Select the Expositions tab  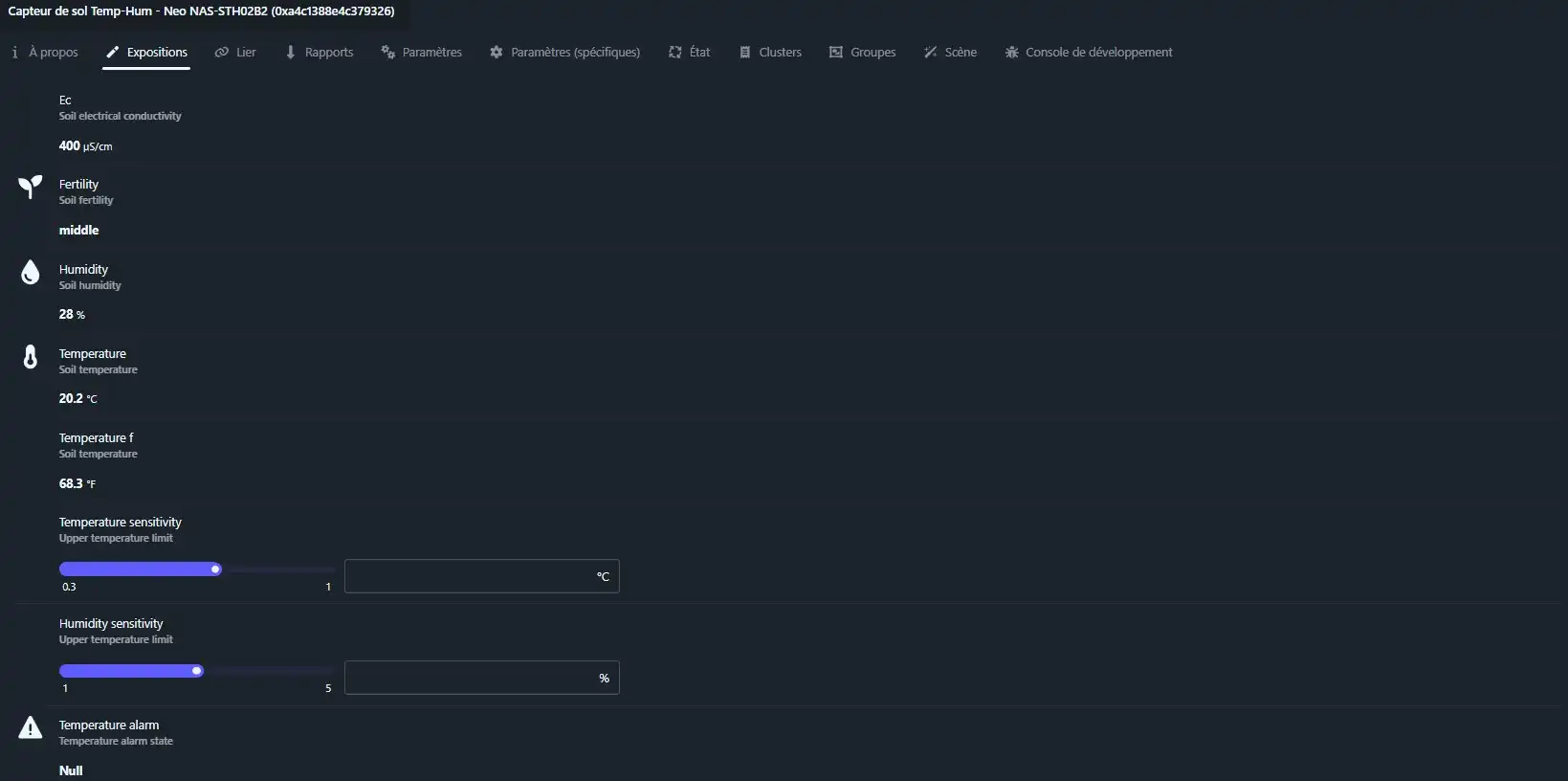pyautogui.click(x=147, y=53)
